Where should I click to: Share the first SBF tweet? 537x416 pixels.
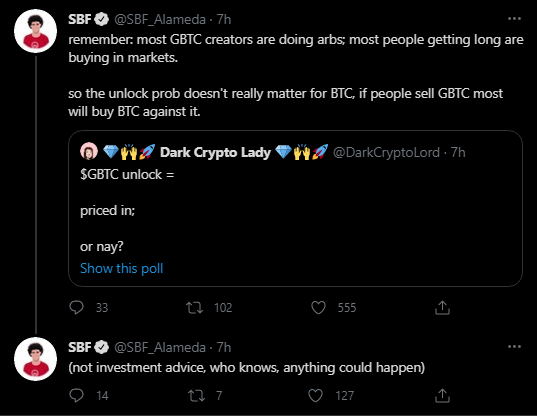[442, 307]
